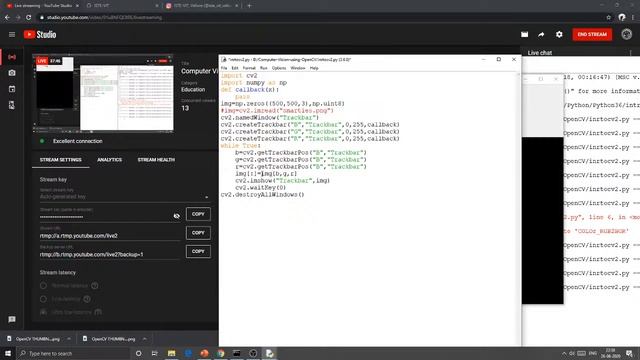Open a new browser tab

click(249, 6)
